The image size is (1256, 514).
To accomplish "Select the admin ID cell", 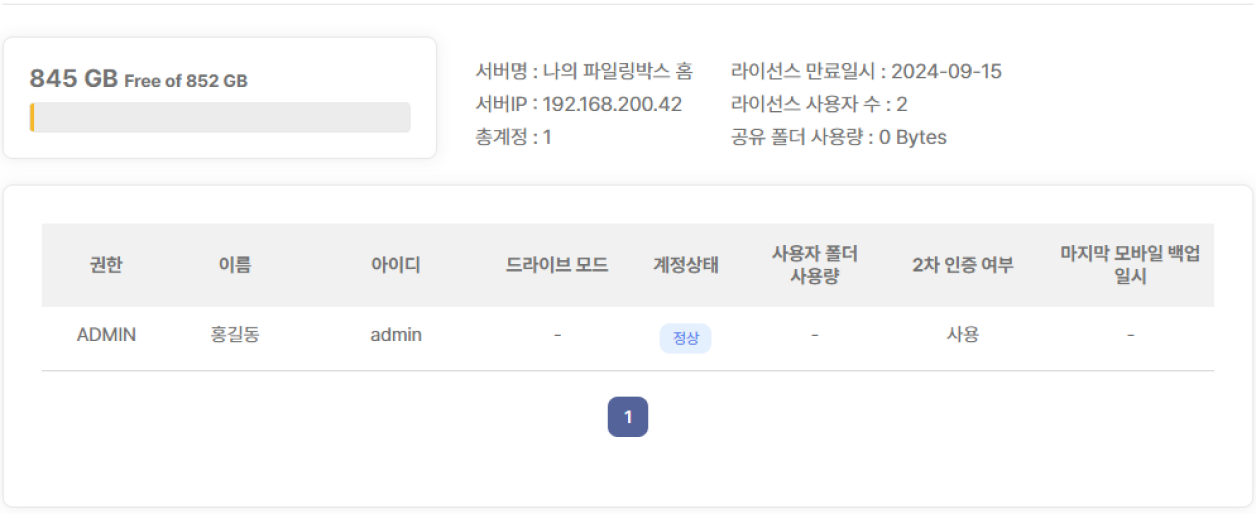I will 396,335.
